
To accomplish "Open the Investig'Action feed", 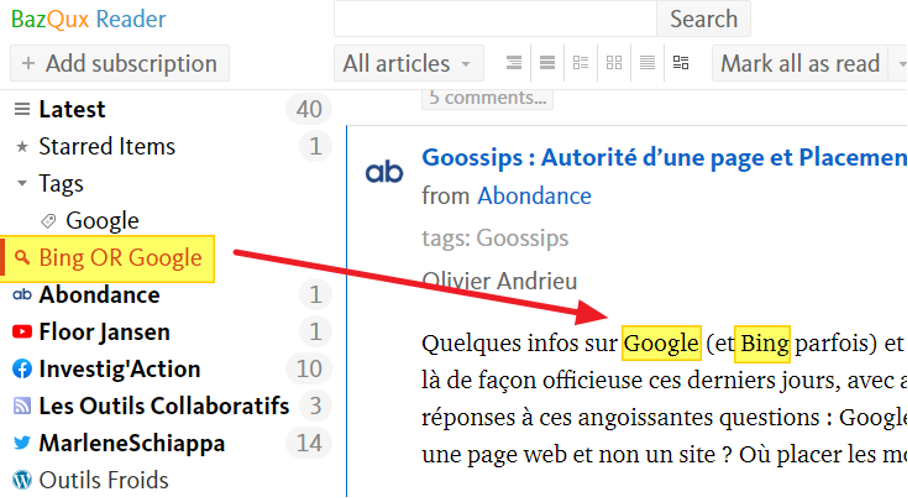I will pos(119,369).
